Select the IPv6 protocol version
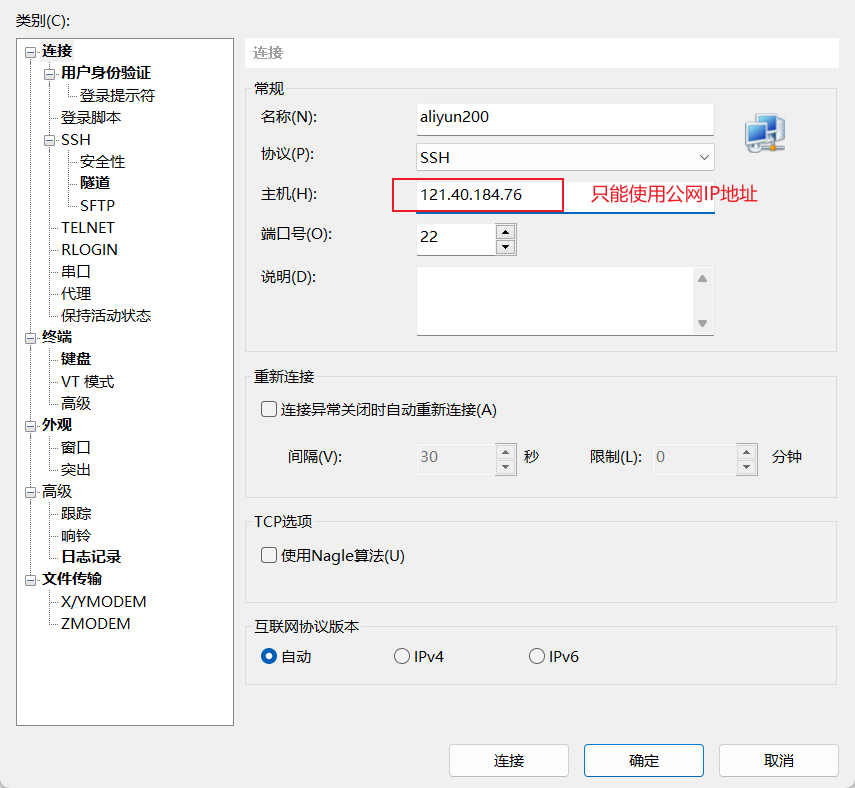Screen dimensions: 855x788 coord(537,657)
